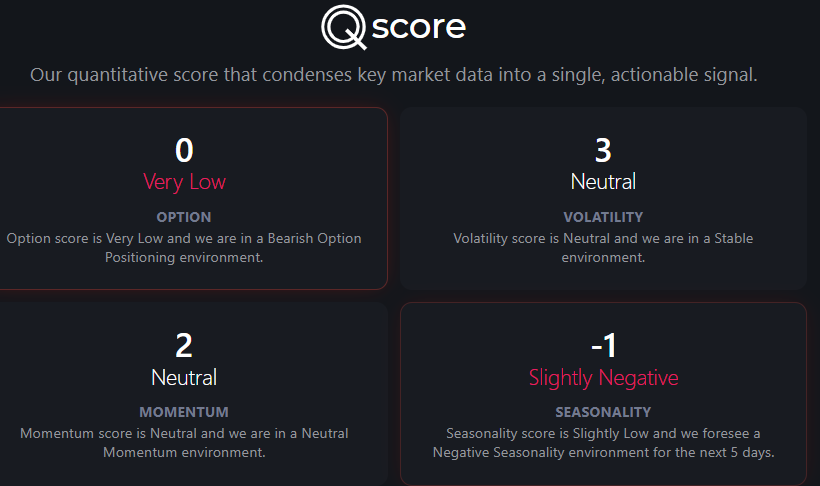Click the Momentum score value 2

(x=184, y=346)
